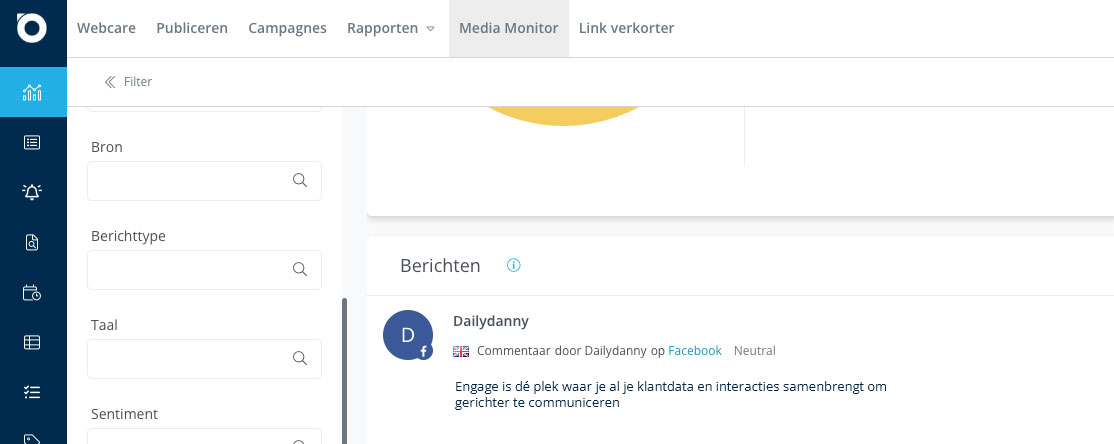Click the filter panel vertical scrollbar

click(345, 371)
